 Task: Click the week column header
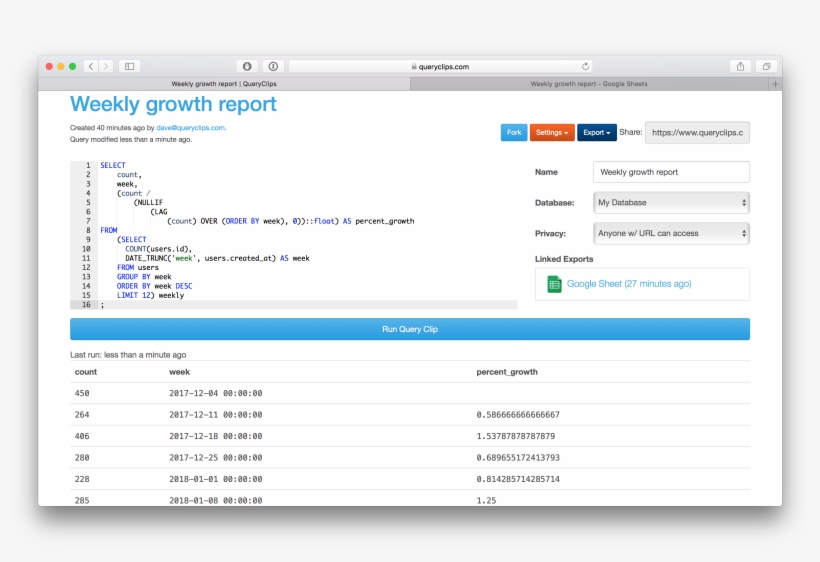pos(179,372)
